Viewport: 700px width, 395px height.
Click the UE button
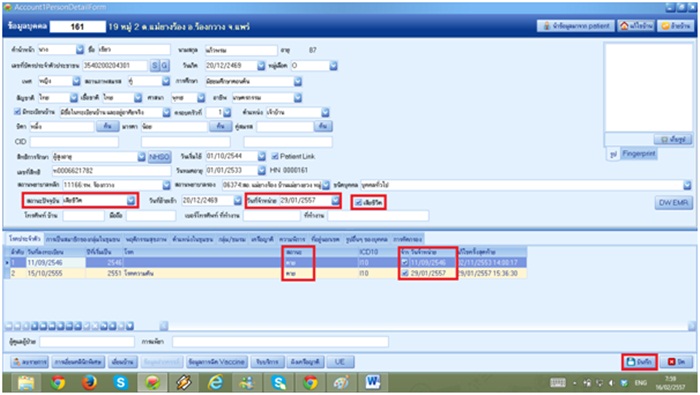340,362
